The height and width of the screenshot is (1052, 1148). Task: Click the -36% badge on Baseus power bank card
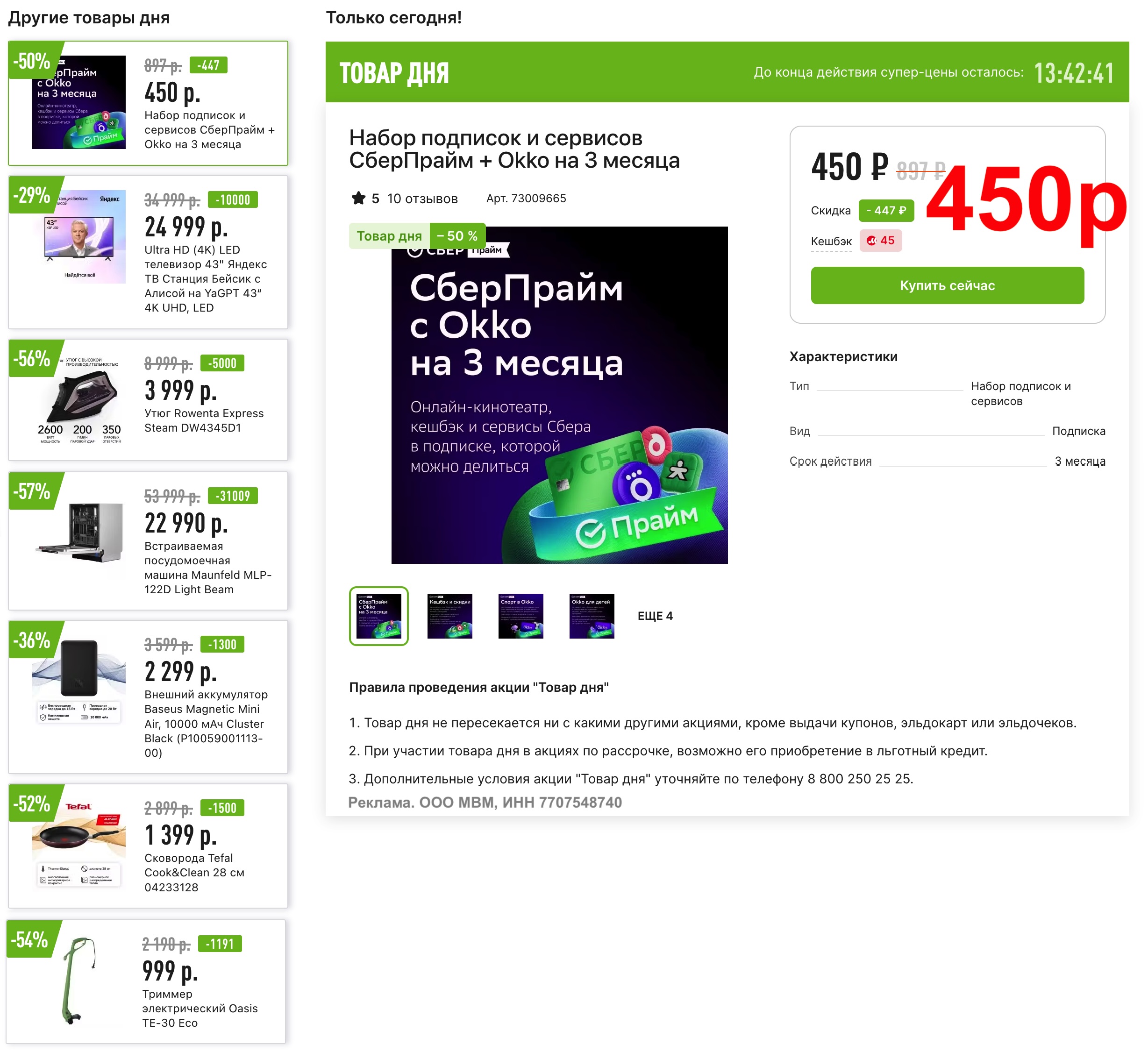click(x=32, y=640)
